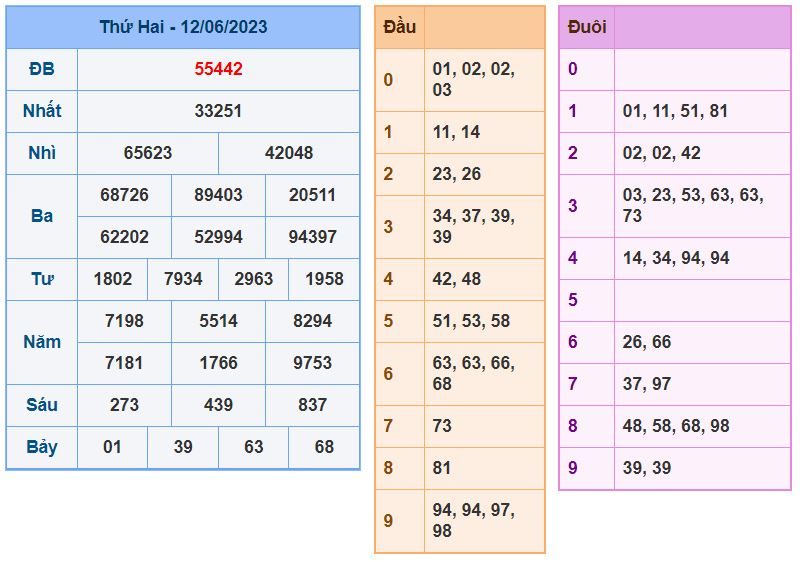
Task: Click the Bảy row label
Action: (42, 448)
